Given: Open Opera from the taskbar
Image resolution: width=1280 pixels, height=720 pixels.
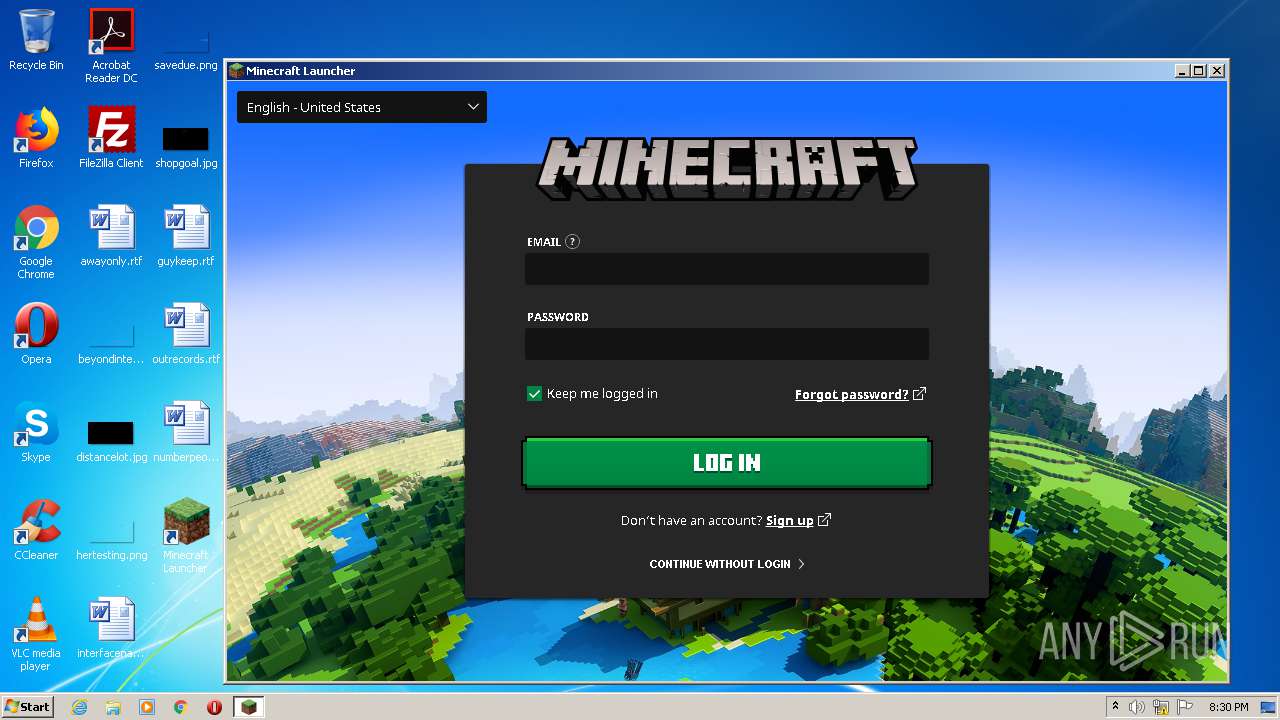Looking at the screenshot, I should [214, 707].
